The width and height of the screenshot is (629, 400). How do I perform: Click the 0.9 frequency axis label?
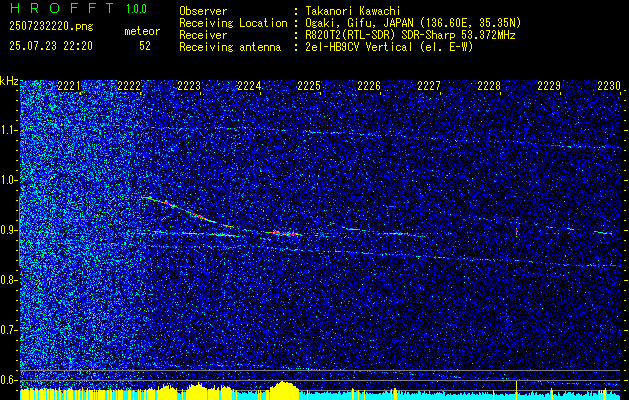coord(8,230)
